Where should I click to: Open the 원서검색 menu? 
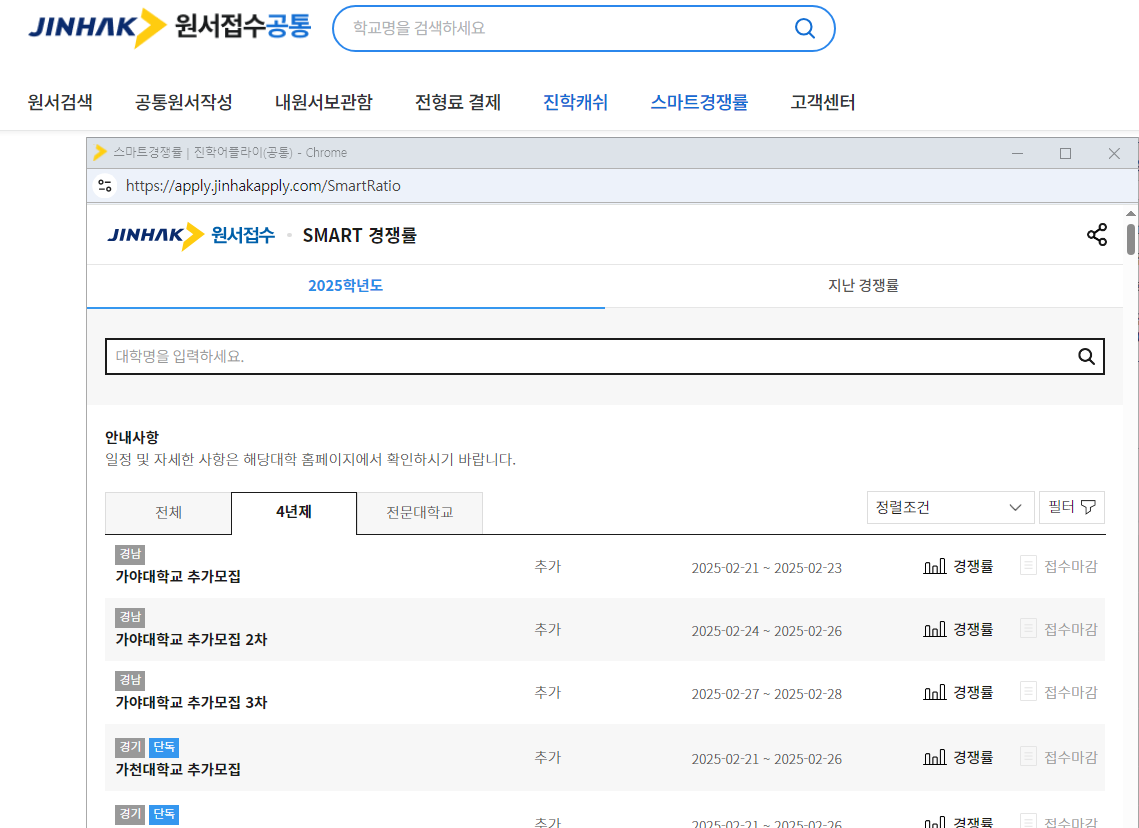click(x=60, y=102)
